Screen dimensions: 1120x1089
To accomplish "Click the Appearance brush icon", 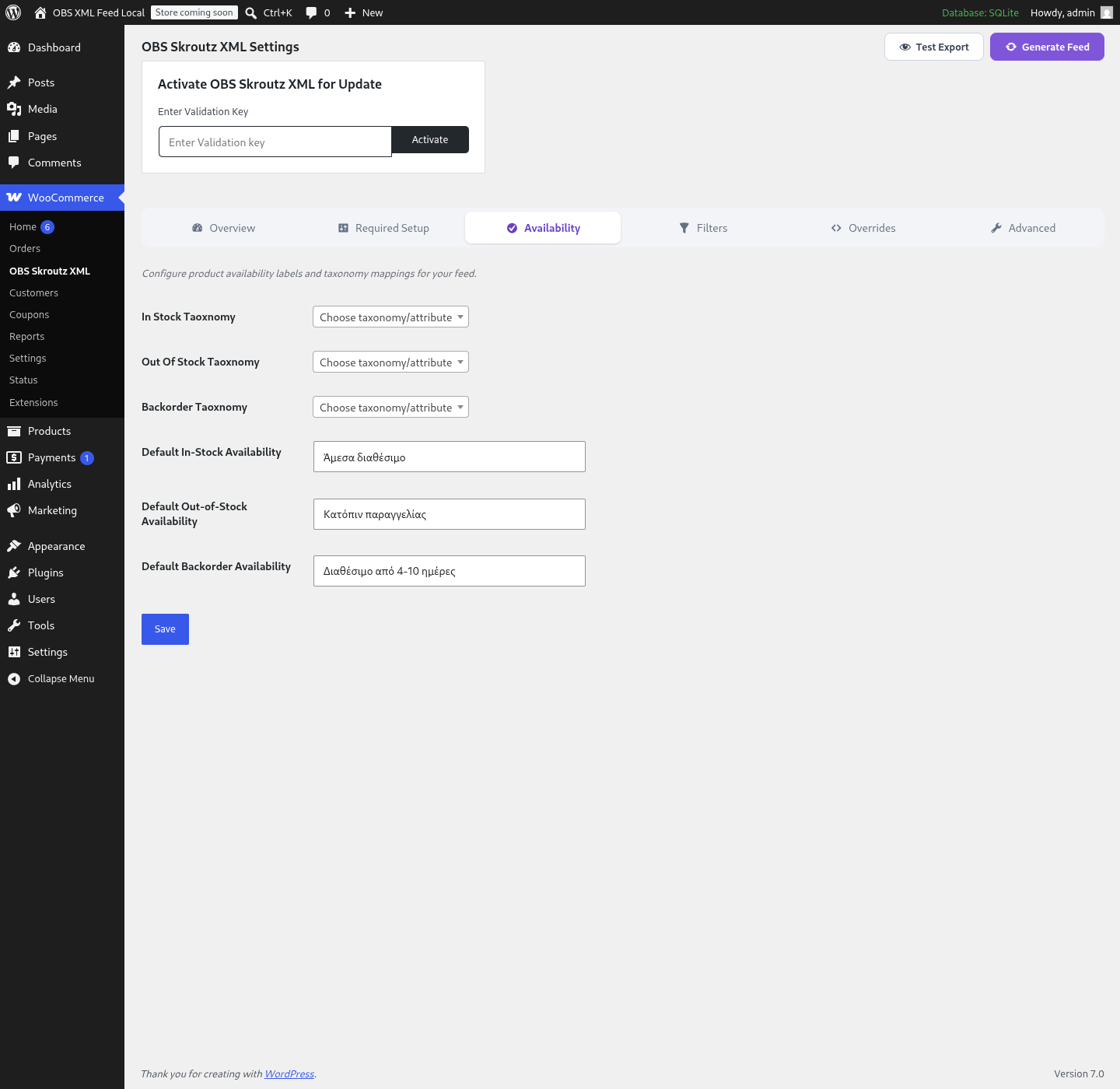I will coord(14,546).
